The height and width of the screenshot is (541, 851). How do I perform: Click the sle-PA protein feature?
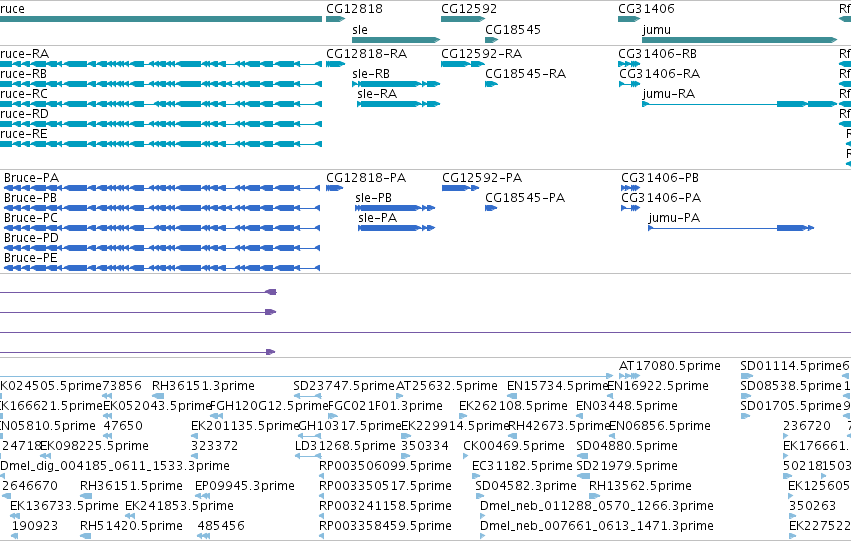click(397, 228)
